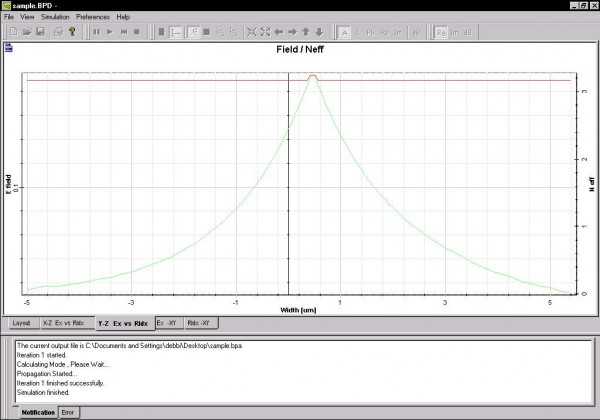Click 'Iteration 1 finished successfully.' log line

point(60,383)
